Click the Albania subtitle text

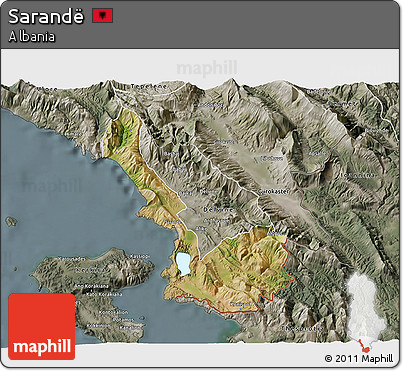click(32, 37)
